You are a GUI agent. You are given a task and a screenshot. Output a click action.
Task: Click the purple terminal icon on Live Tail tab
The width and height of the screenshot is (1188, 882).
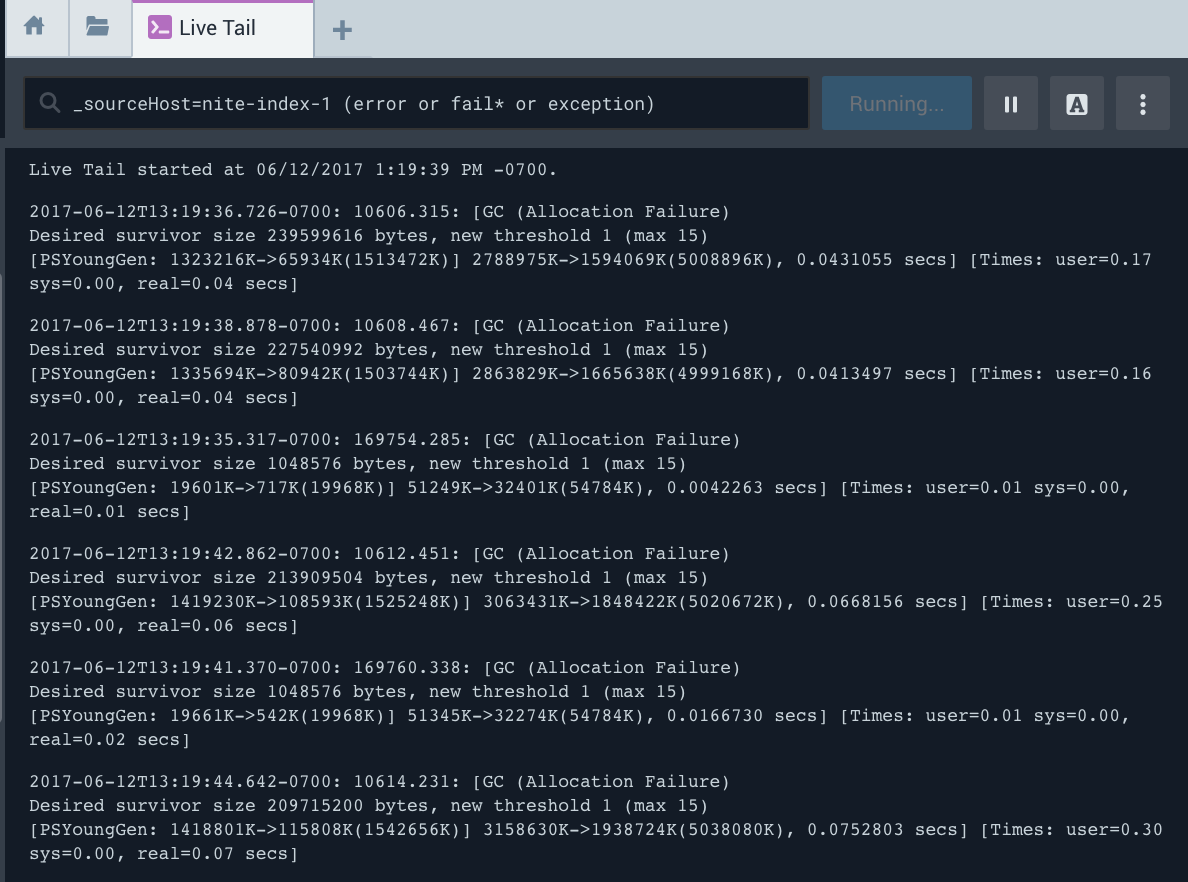[x=159, y=28]
